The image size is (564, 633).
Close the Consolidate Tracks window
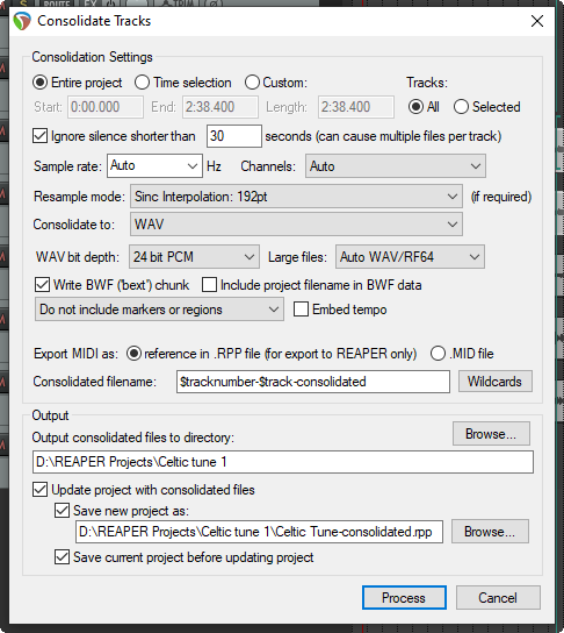click(x=537, y=21)
